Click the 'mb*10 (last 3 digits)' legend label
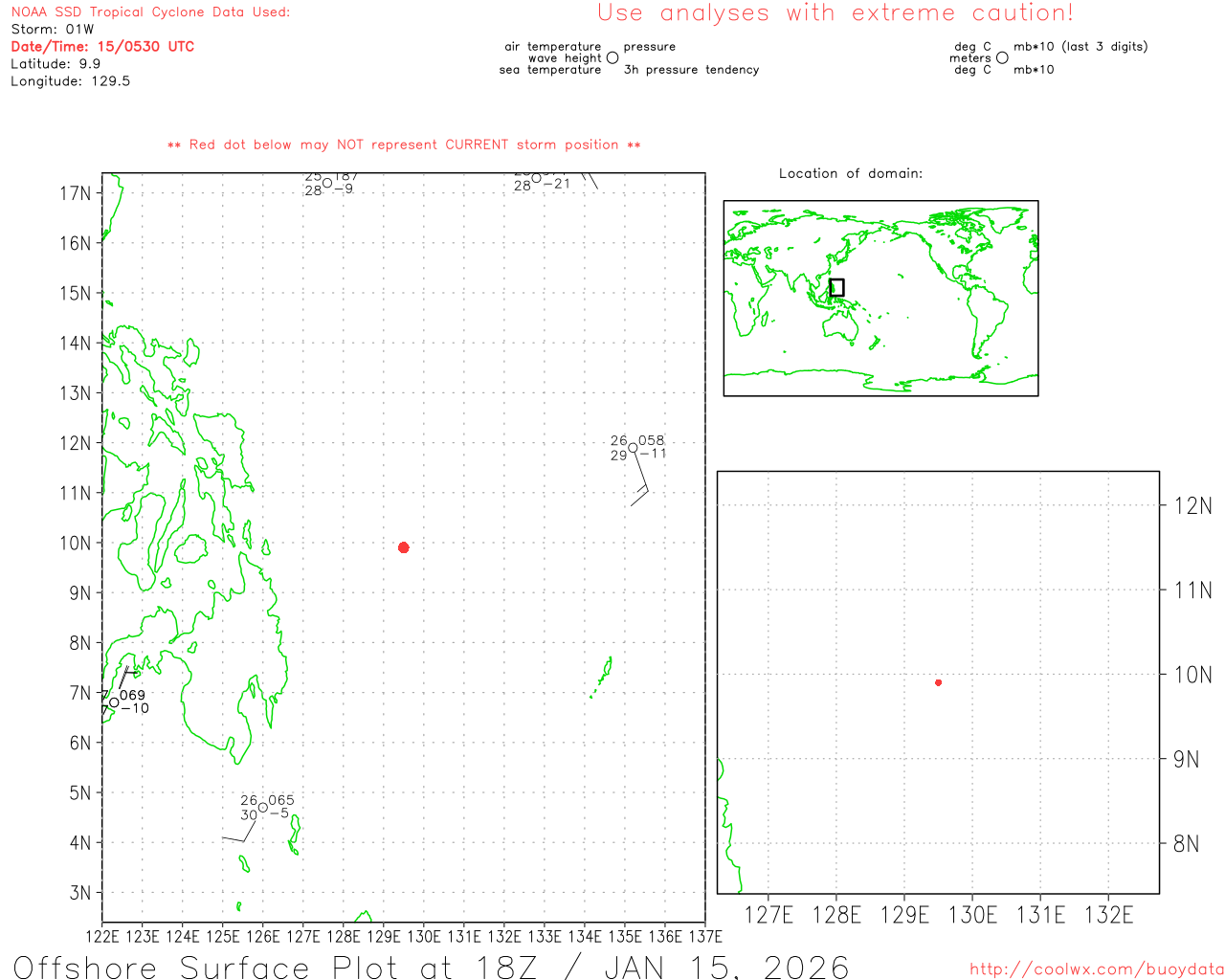Screen dimensions: 1225x980 (1080, 47)
